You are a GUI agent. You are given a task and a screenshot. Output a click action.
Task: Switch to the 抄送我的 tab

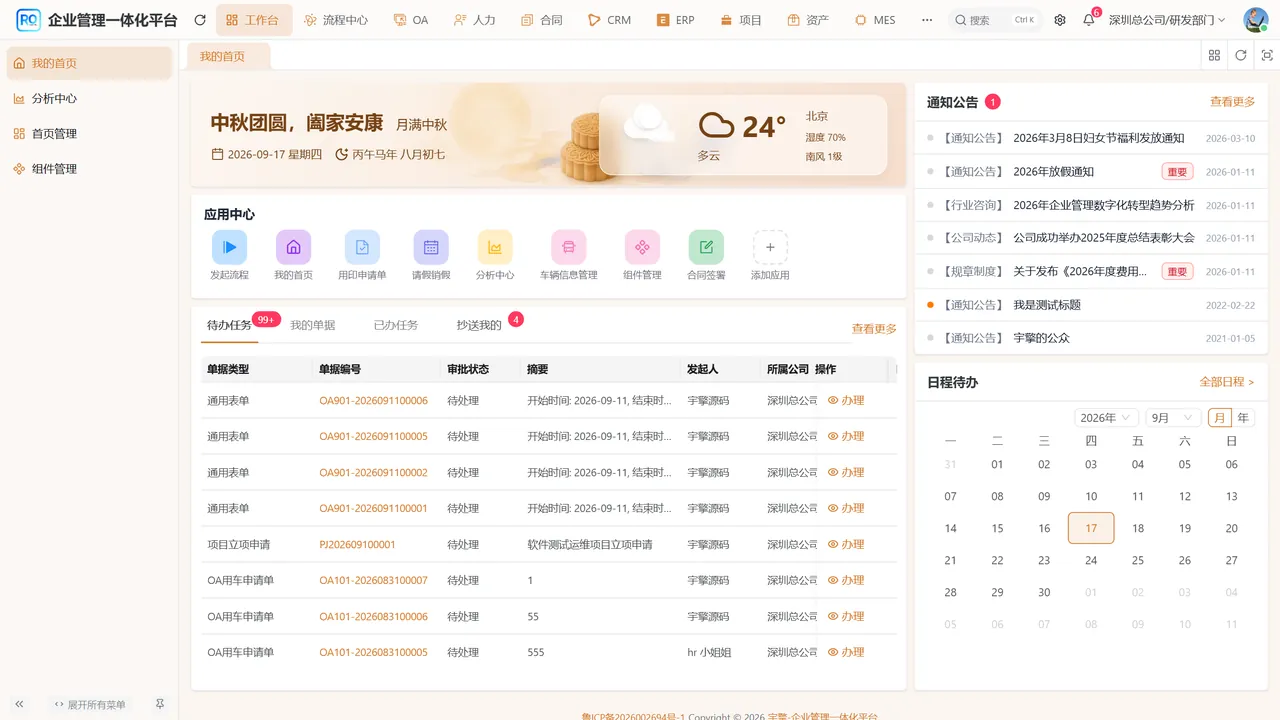(479, 325)
